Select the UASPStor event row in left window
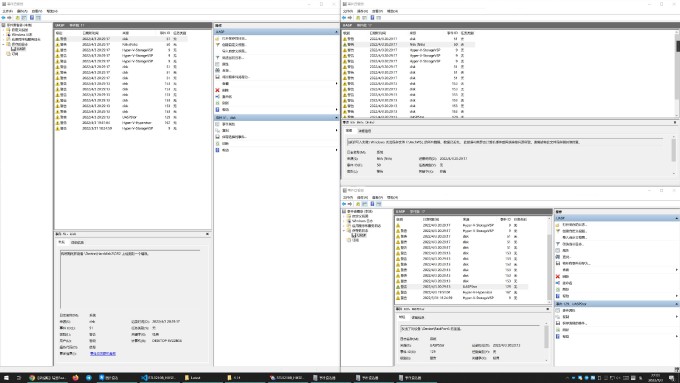The height and width of the screenshot is (383, 680). tap(121, 117)
